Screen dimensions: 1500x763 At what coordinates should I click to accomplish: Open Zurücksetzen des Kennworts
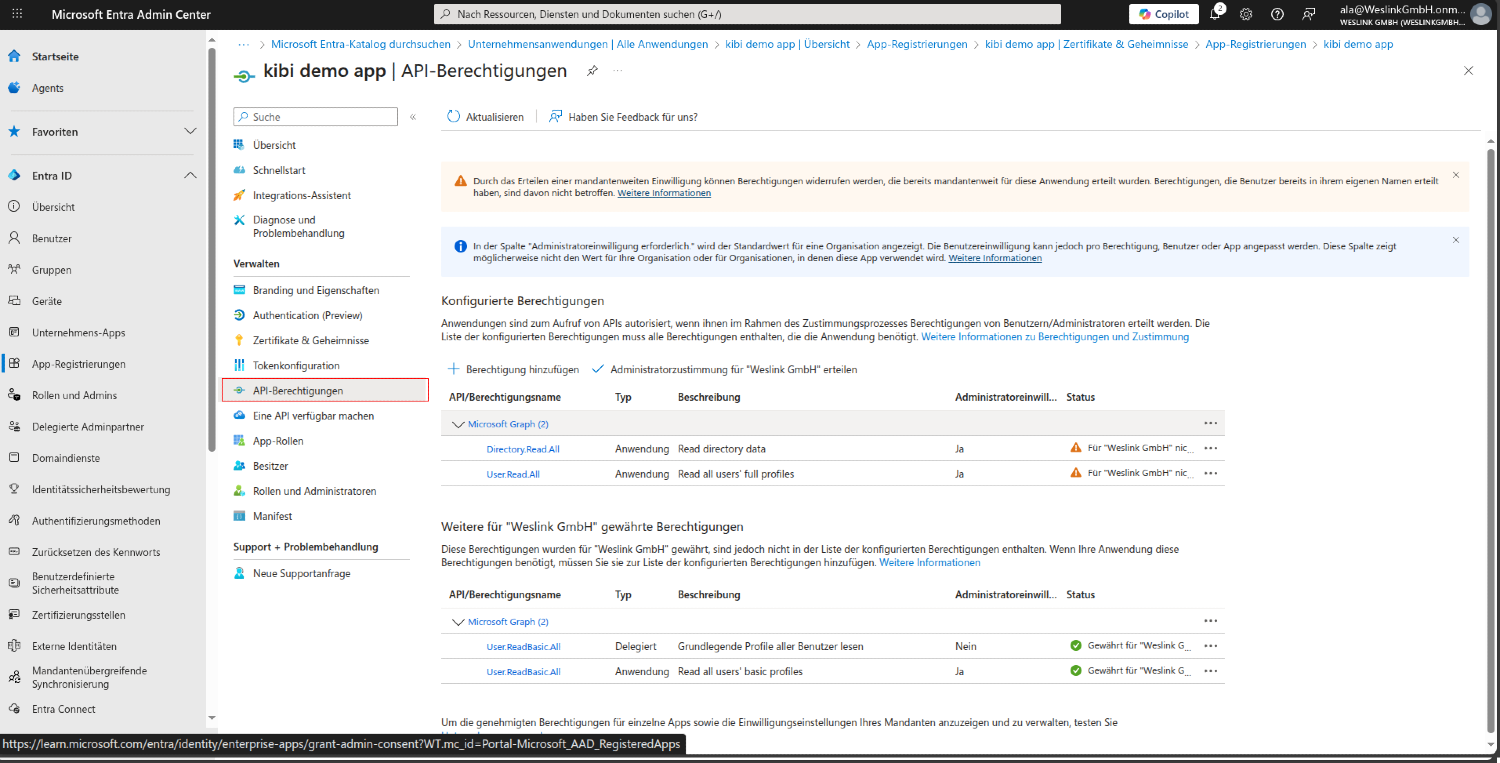(x=96, y=552)
